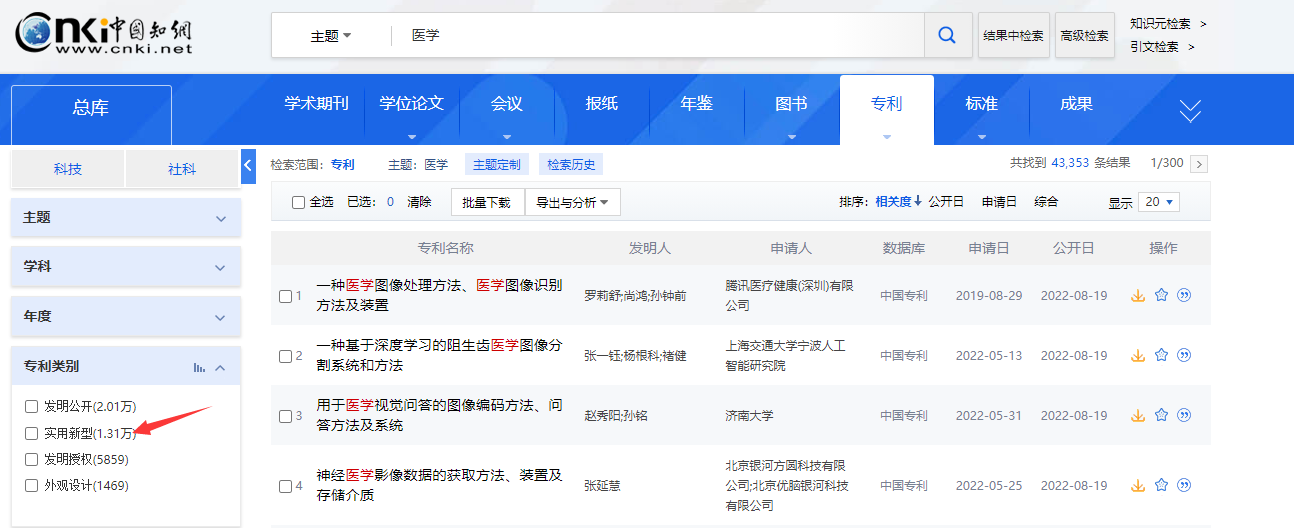Click the search box containing 医学

[660, 36]
